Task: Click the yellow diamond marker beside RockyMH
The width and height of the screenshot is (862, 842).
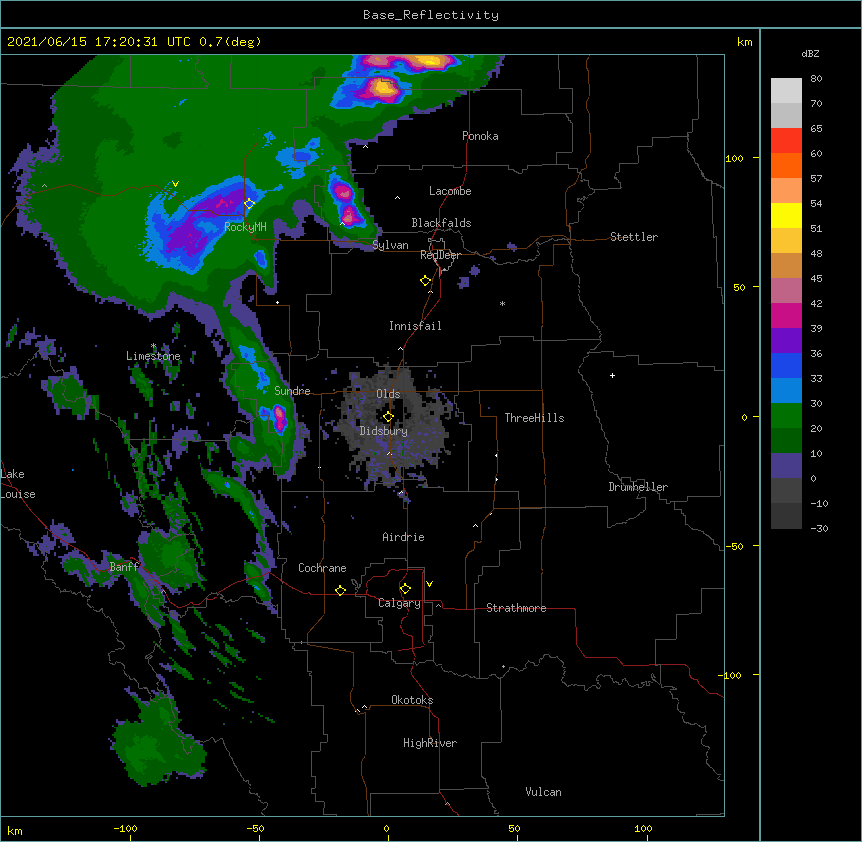Action: tap(249, 204)
